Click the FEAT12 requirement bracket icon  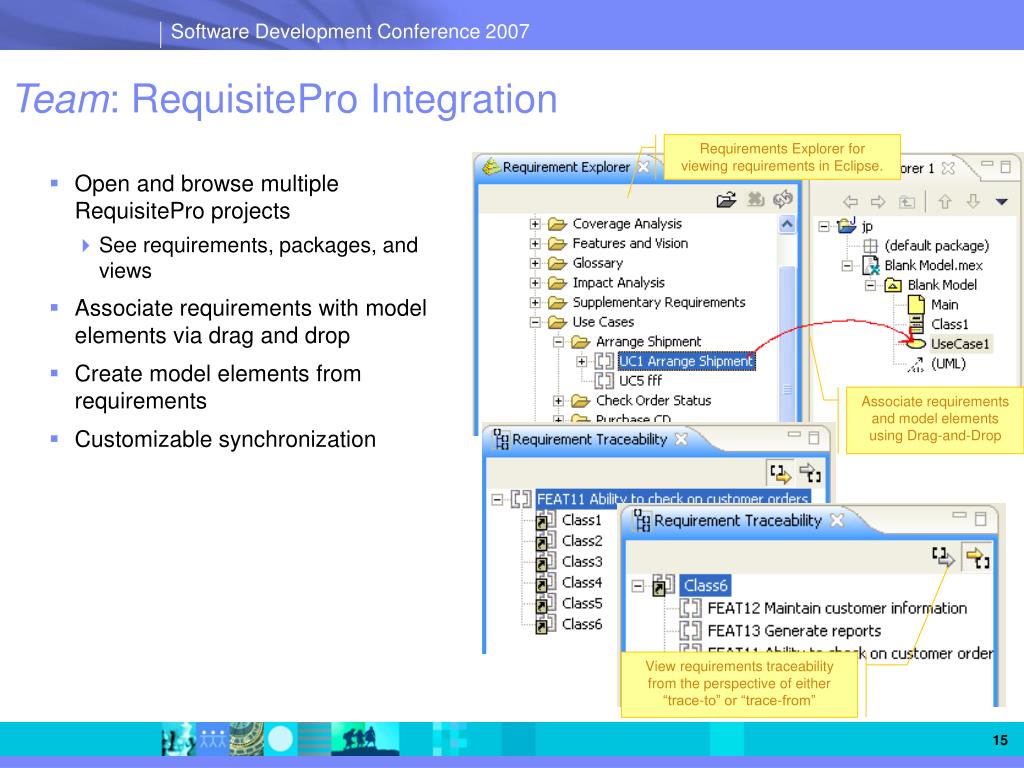point(690,608)
